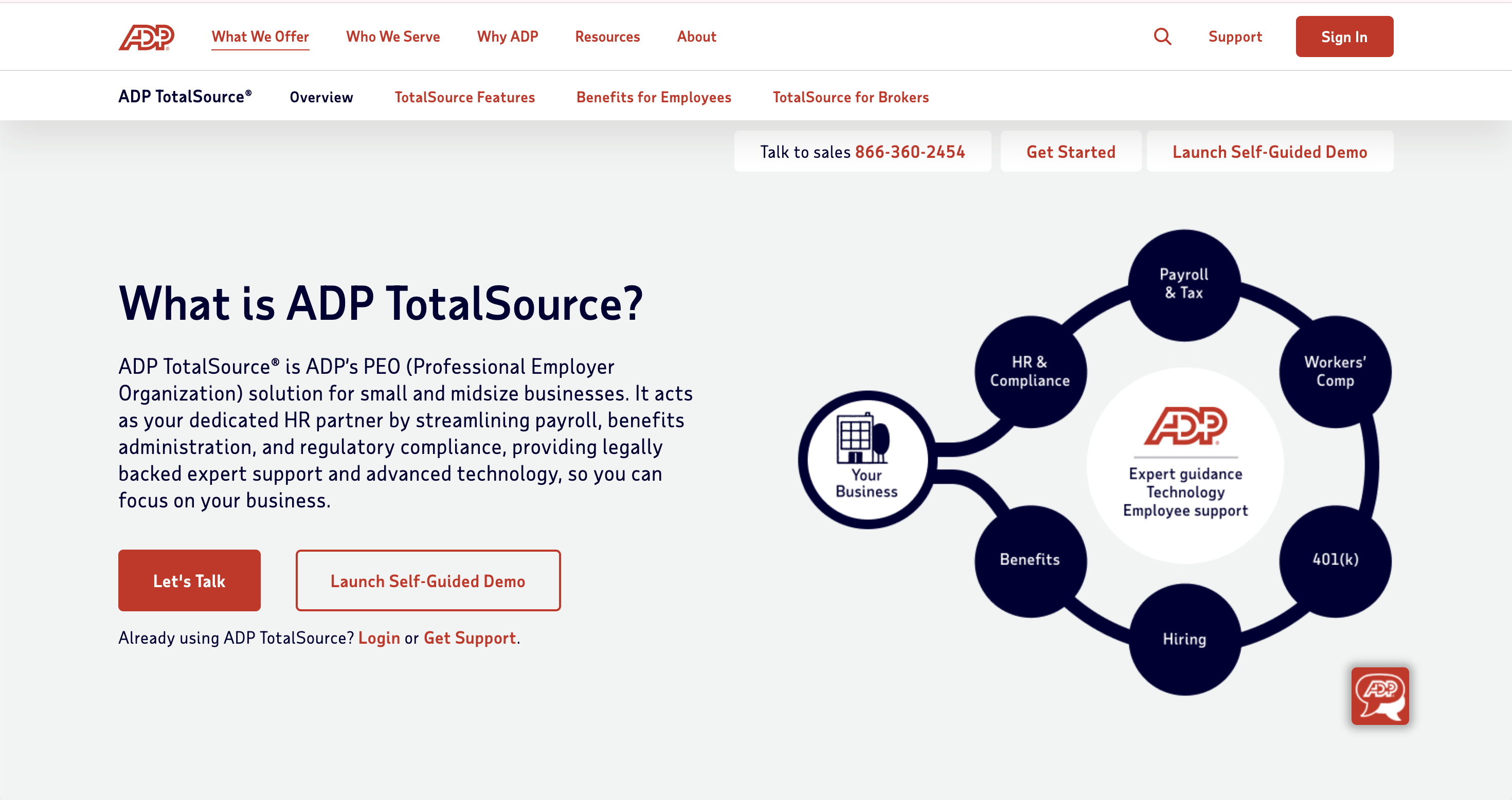
Task: Expand the Who We Serve menu
Action: 393,37
